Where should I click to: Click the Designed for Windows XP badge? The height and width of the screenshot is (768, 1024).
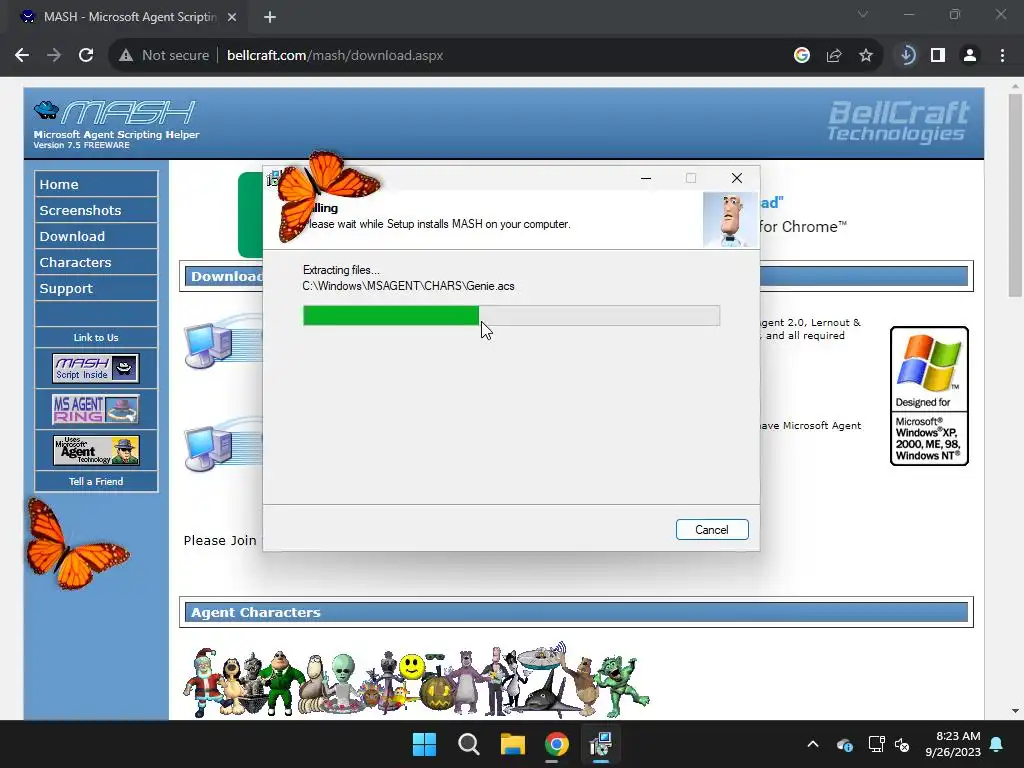coord(929,396)
